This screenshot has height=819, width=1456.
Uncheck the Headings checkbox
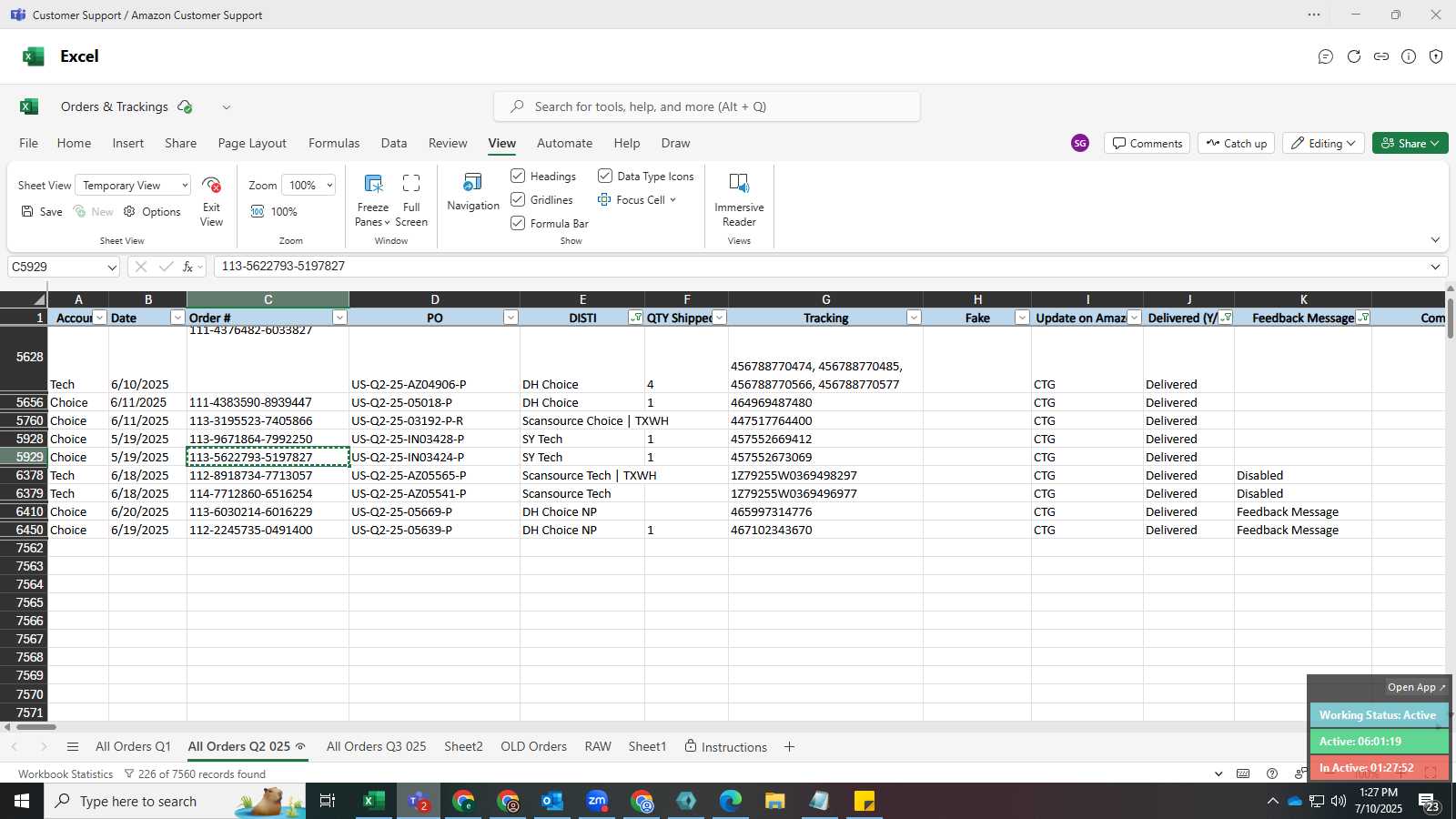pos(518,176)
